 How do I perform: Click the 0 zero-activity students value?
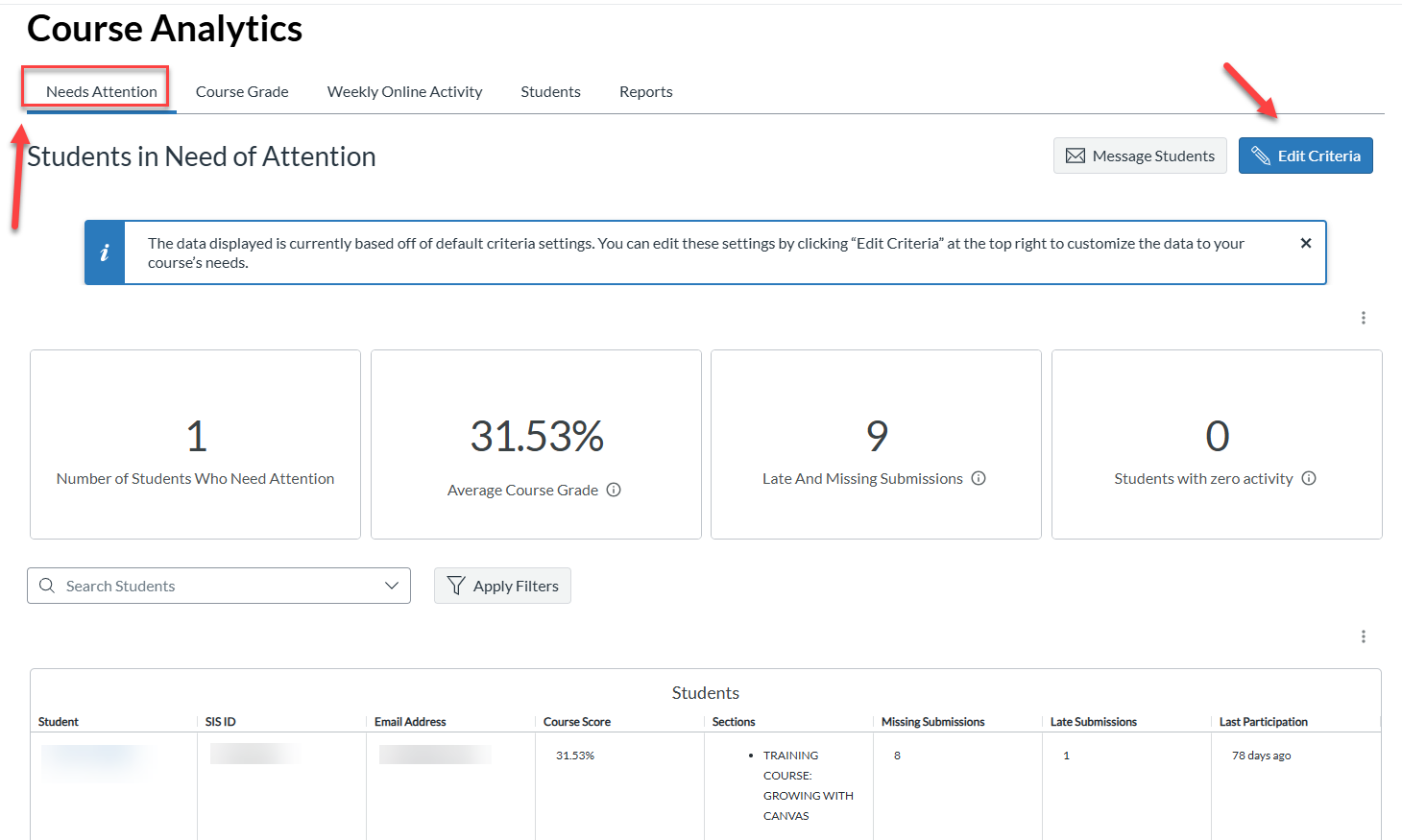(1217, 436)
